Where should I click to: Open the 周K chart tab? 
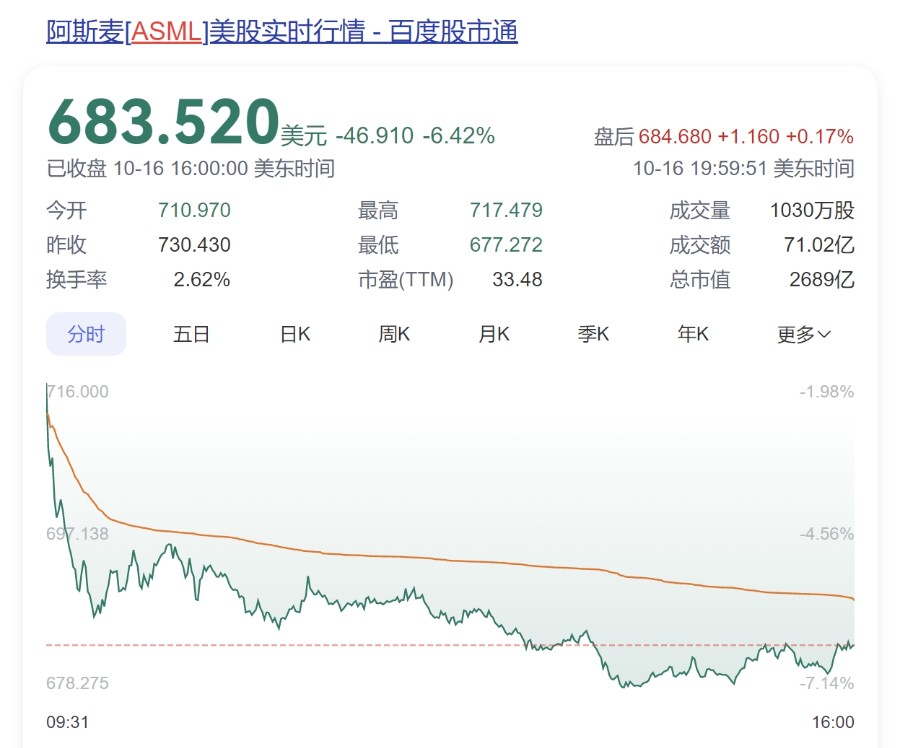(x=394, y=334)
